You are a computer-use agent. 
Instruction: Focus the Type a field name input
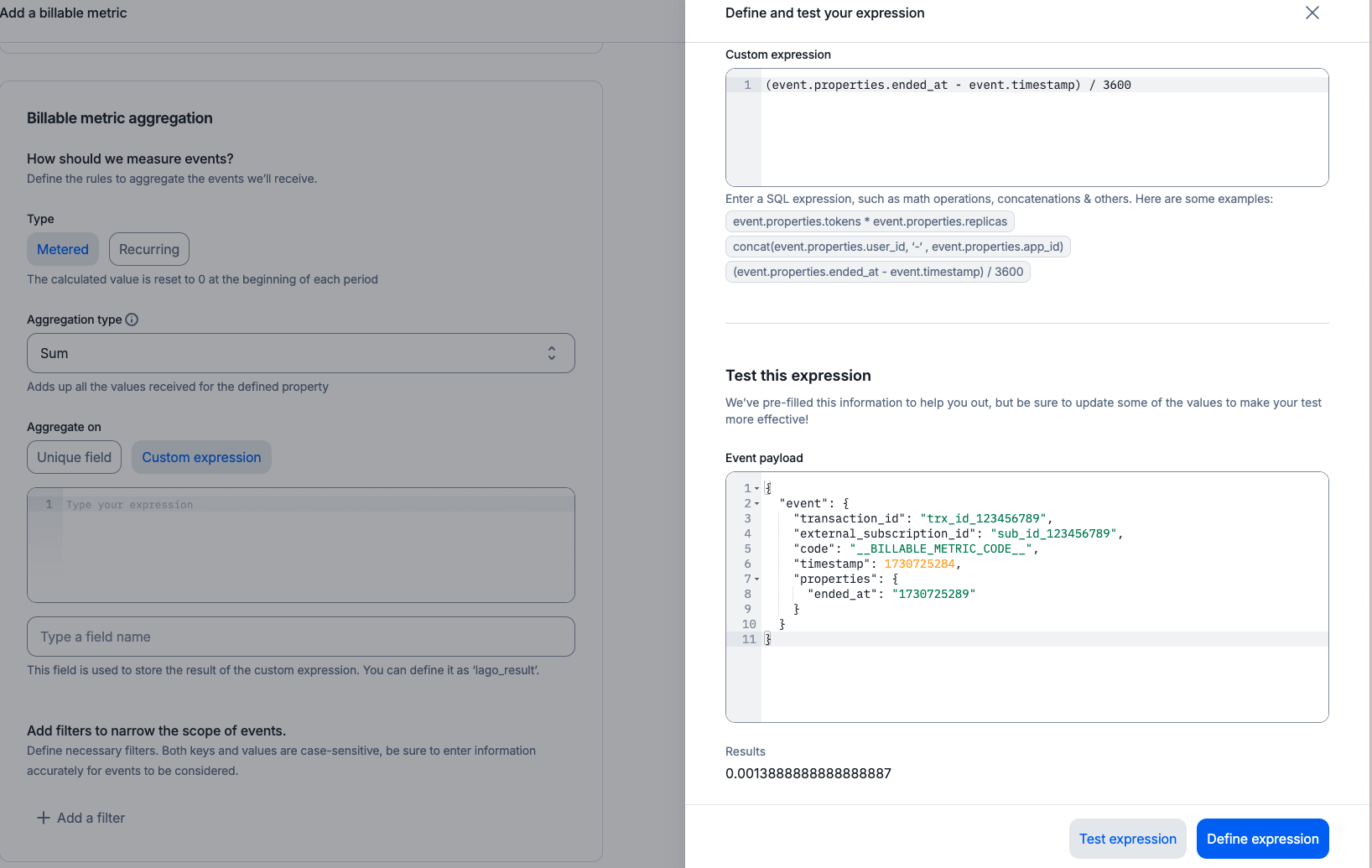301,637
